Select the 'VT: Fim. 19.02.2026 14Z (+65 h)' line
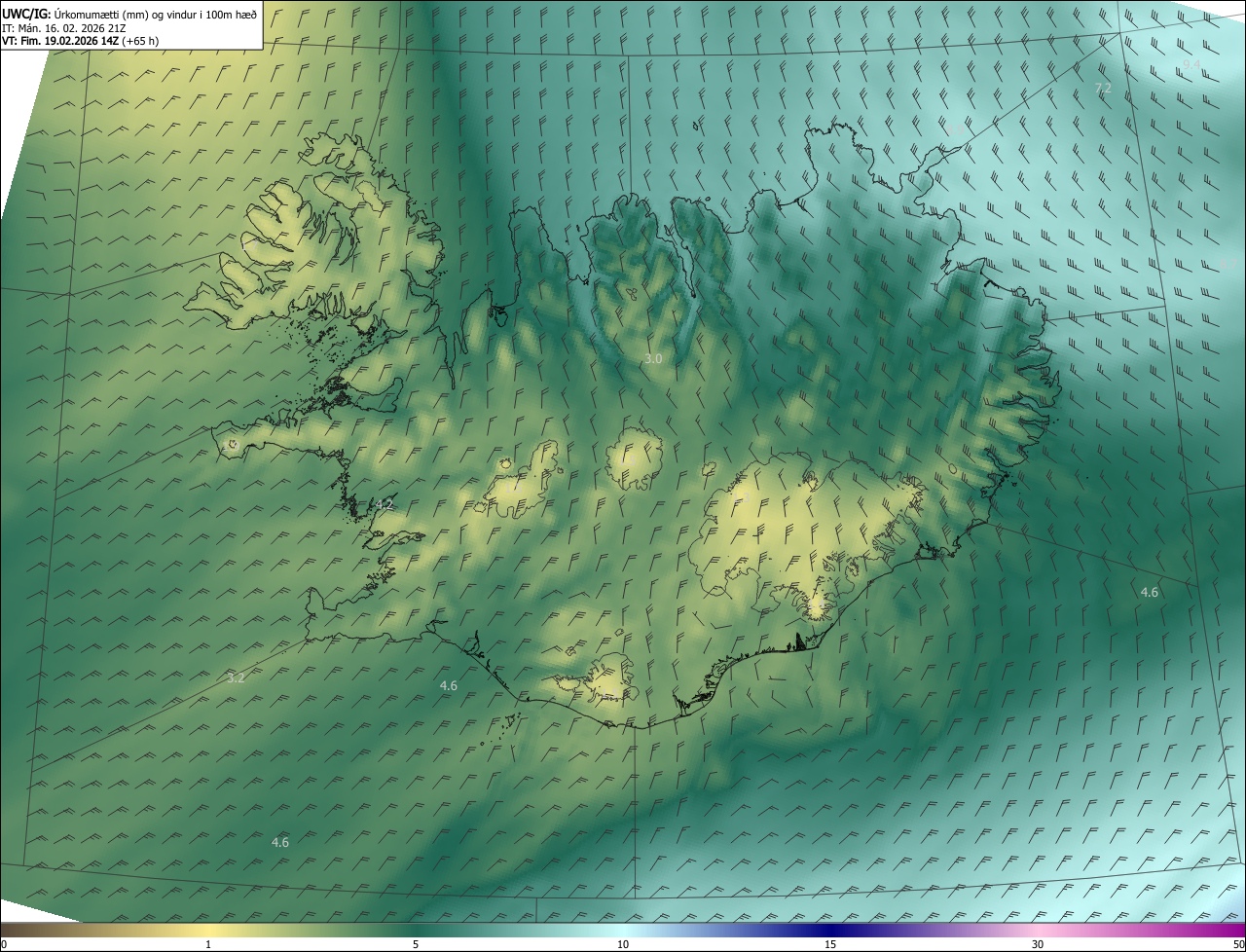 [x=81, y=41]
